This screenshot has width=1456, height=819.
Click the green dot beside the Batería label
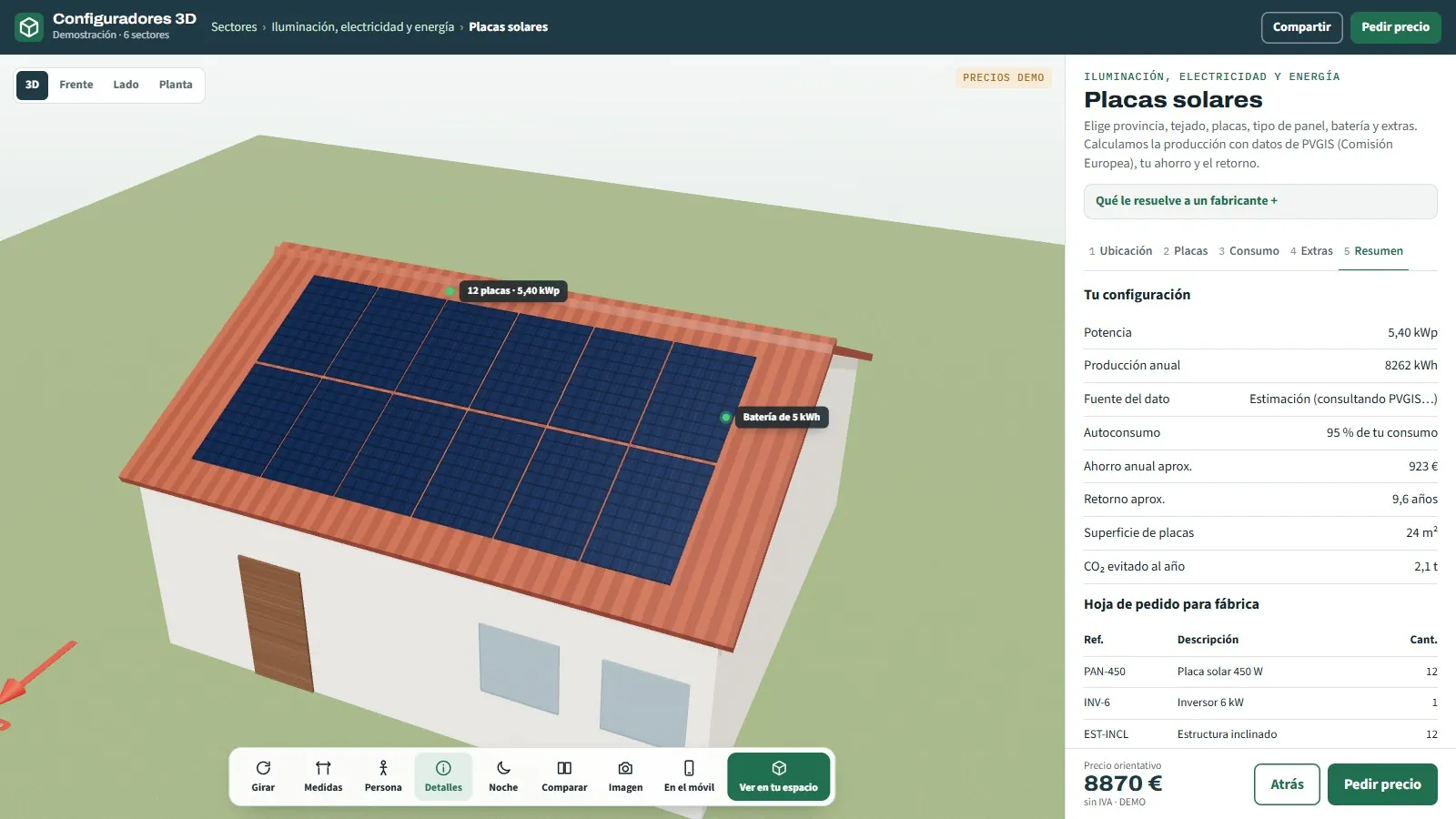725,418
